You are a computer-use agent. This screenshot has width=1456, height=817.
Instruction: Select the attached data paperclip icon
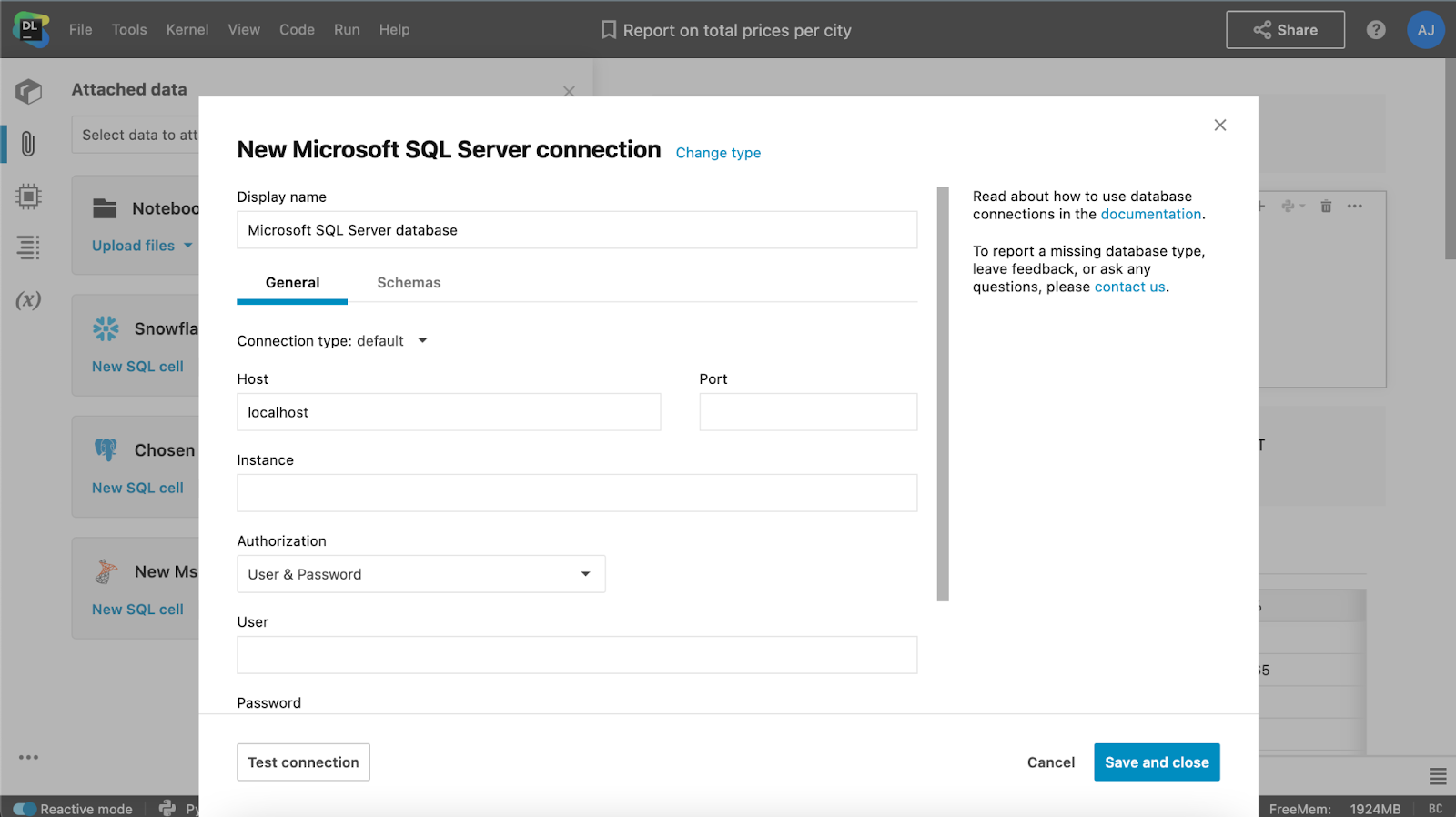pyautogui.click(x=28, y=144)
